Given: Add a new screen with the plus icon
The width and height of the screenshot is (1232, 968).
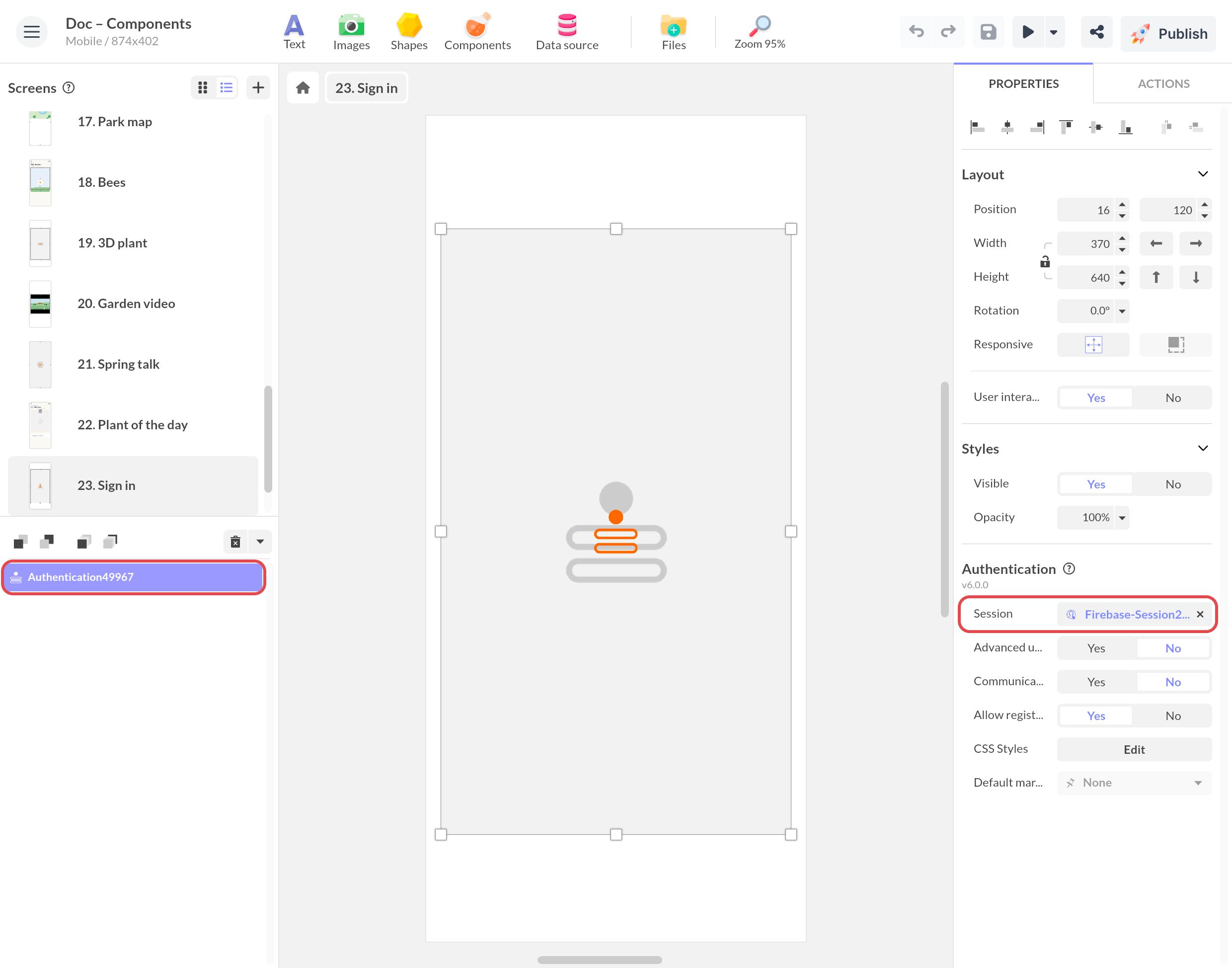Looking at the screenshot, I should pyautogui.click(x=258, y=88).
